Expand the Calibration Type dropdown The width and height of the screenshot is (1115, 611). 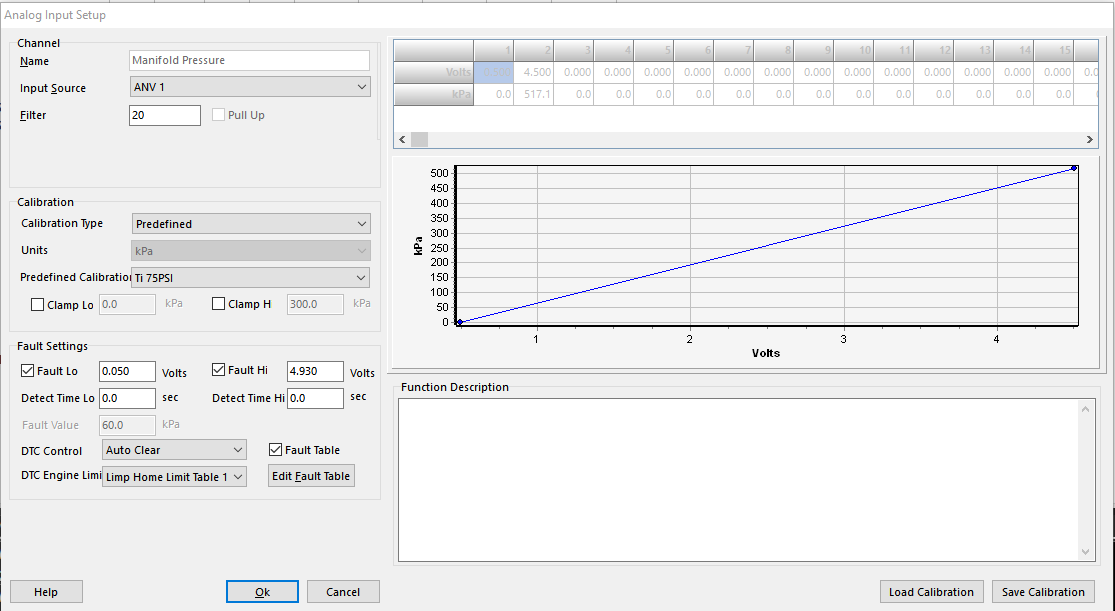(x=250, y=224)
